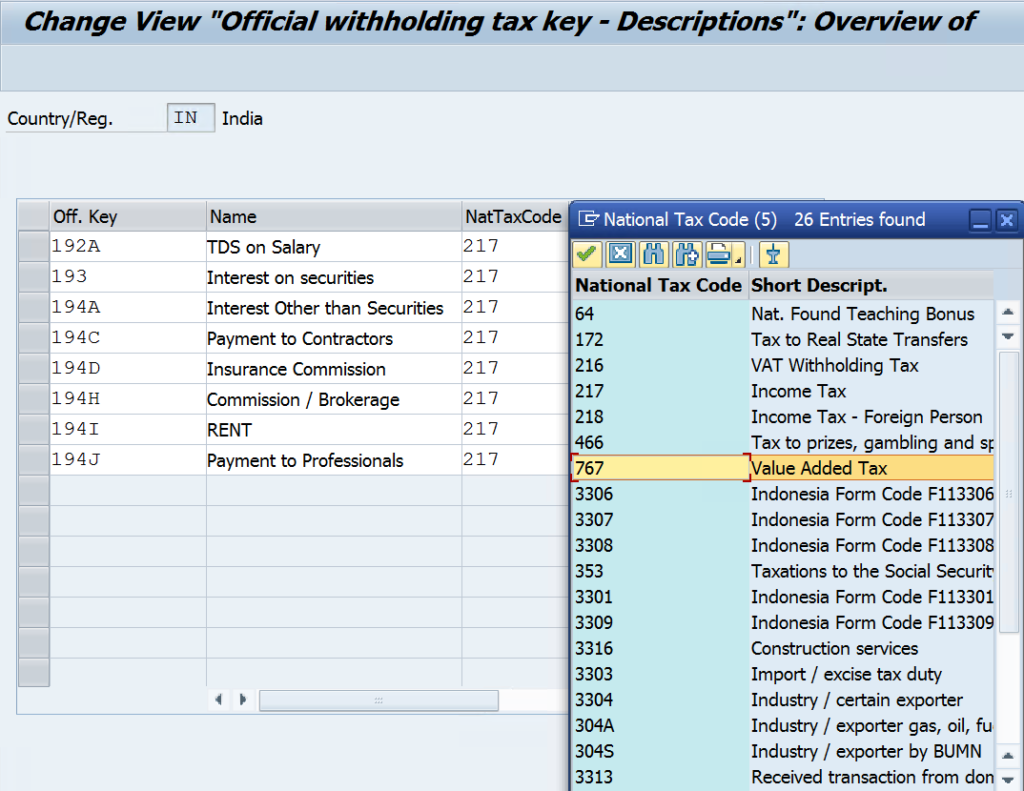The height and width of the screenshot is (791, 1024).
Task: Click the Off. Key column header
Action: tap(128, 216)
